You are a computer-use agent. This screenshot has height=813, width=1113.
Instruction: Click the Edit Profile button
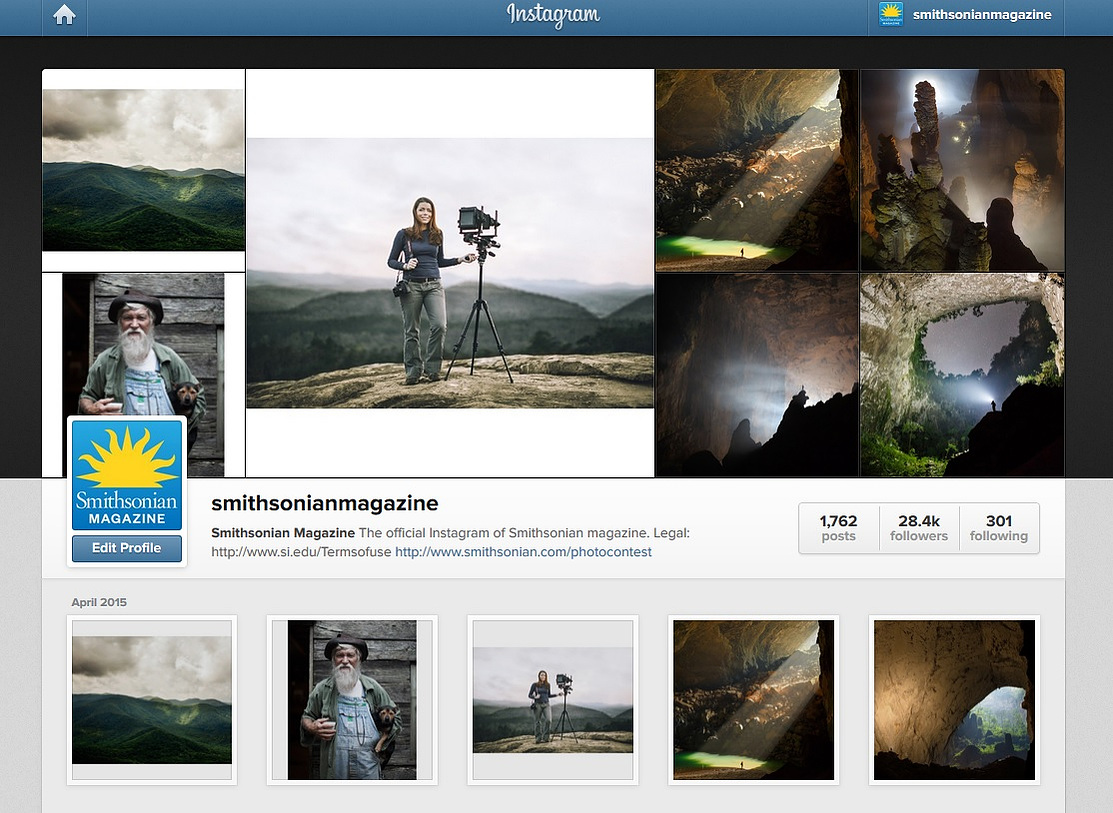click(127, 548)
